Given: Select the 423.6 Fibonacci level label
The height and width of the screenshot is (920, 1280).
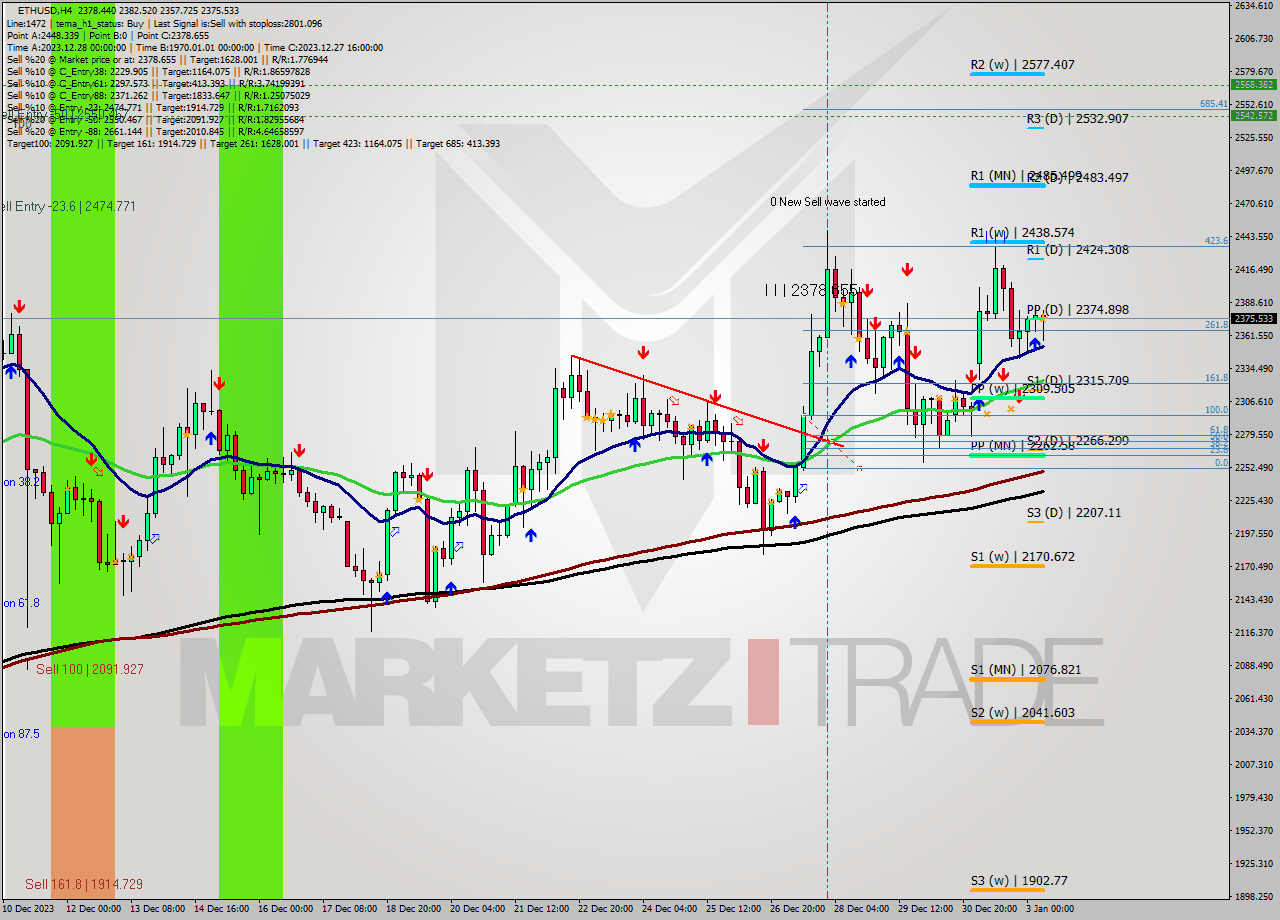Looking at the screenshot, I should point(1216,241).
